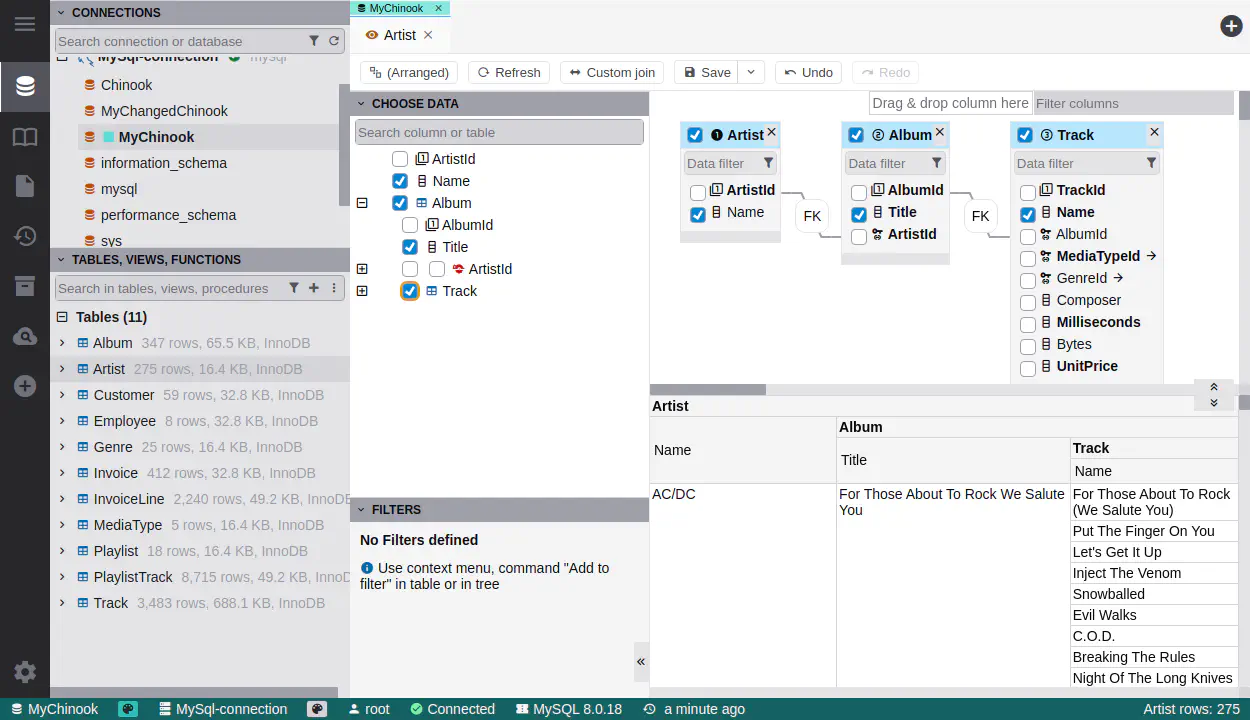Uncheck the Track table checkbox in tree
1250x720 pixels.
point(410,291)
